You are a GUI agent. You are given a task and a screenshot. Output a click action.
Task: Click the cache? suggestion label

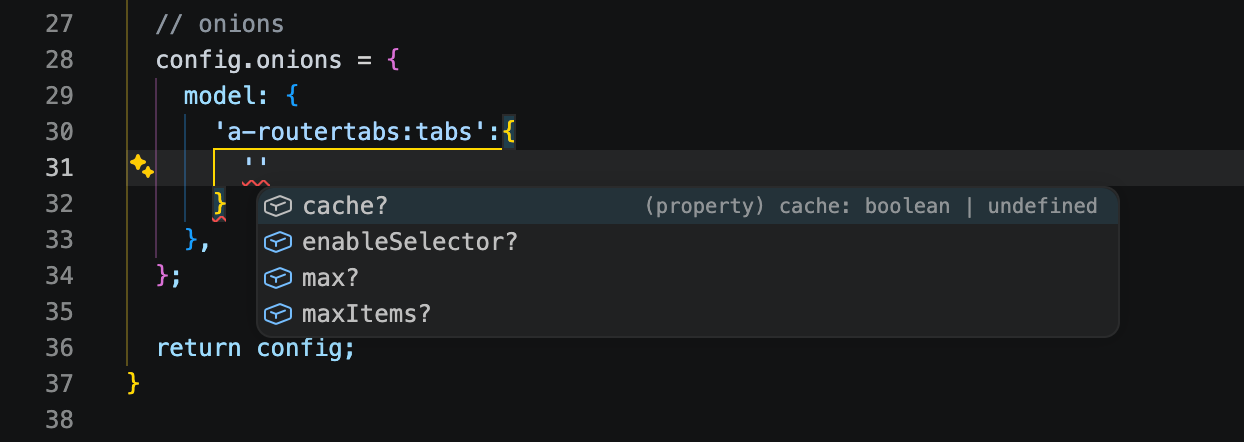click(345, 206)
